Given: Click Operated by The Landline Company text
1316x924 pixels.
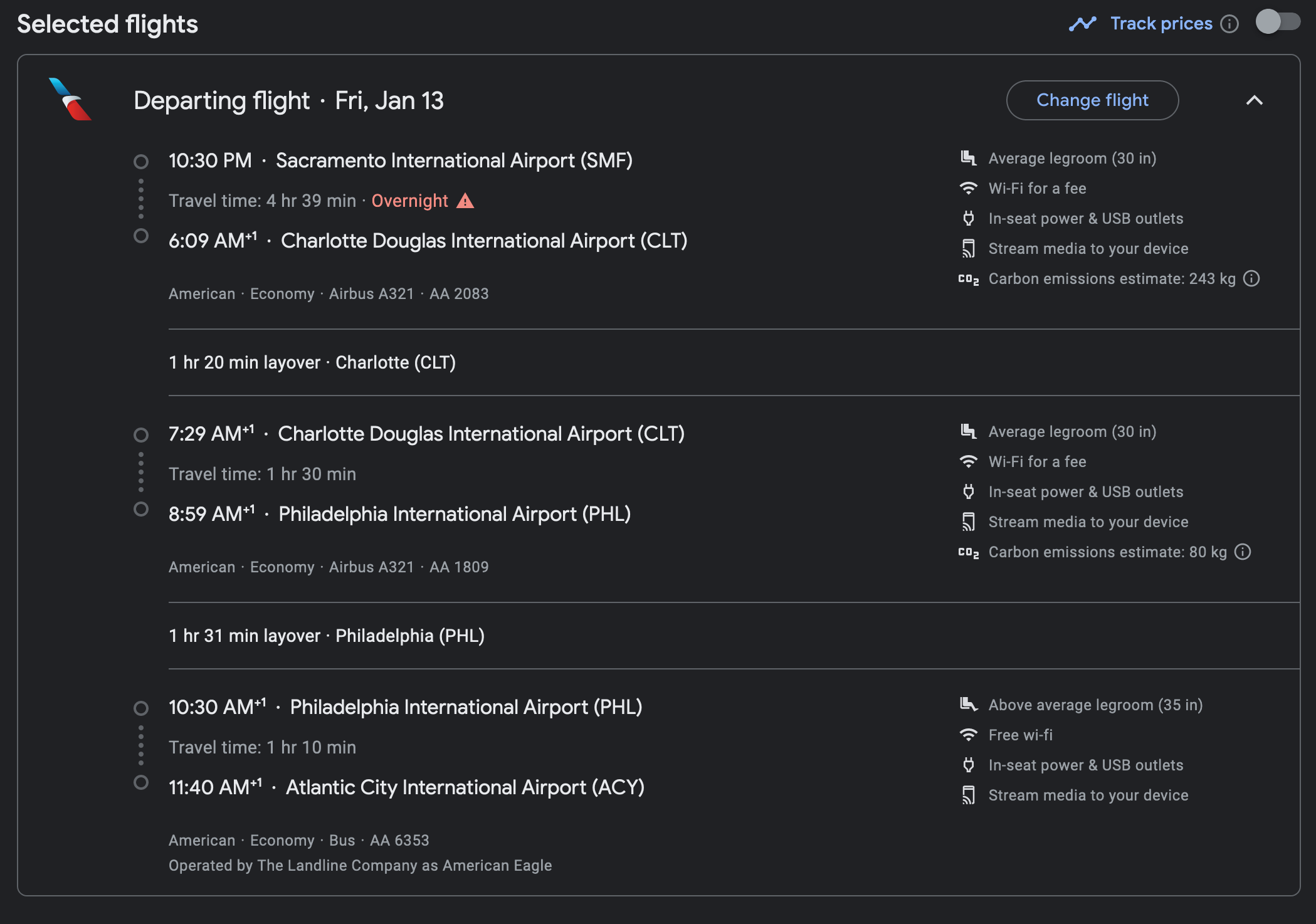Looking at the screenshot, I should [360, 865].
